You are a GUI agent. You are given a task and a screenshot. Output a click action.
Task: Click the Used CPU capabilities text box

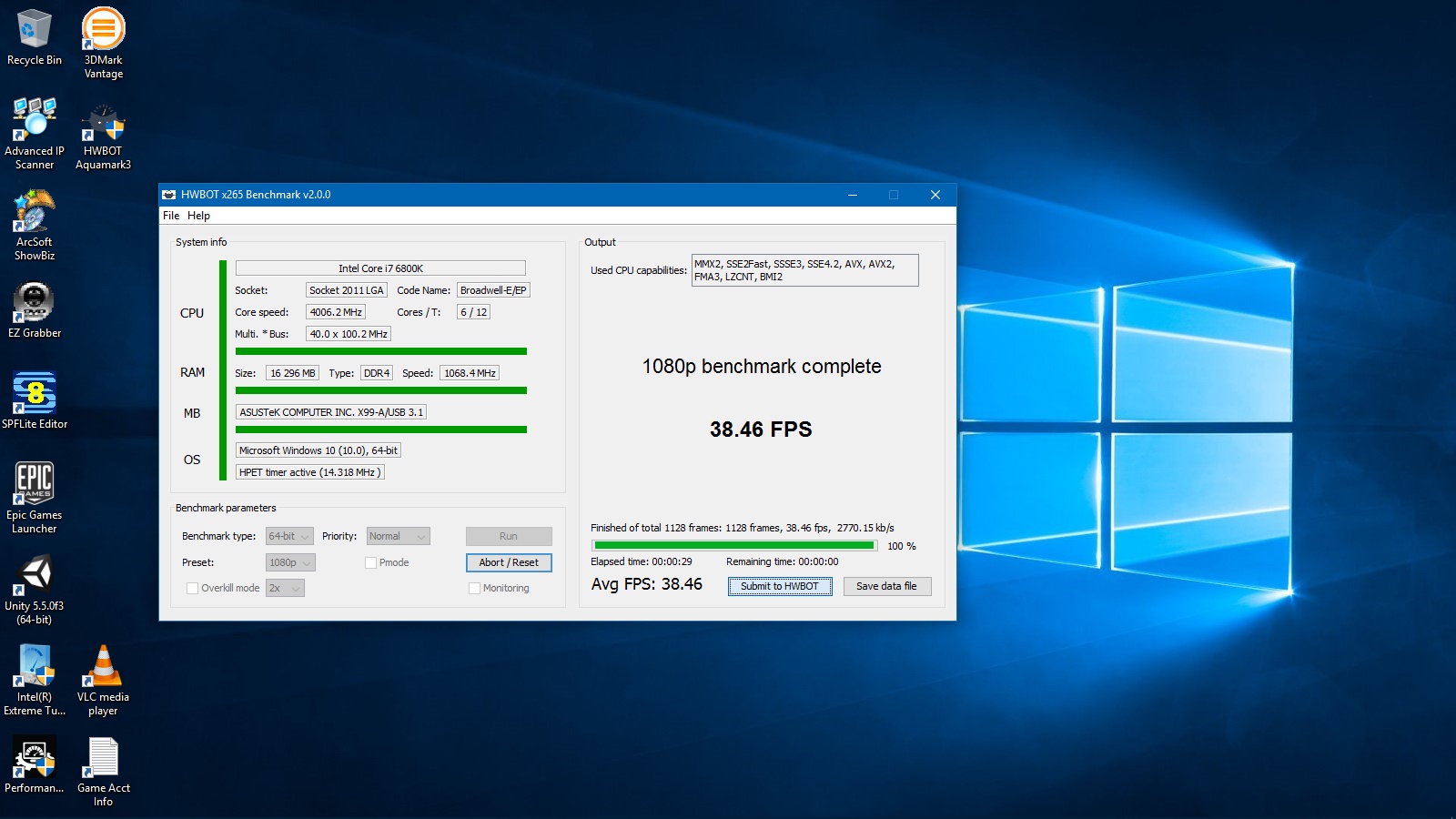[x=805, y=270]
